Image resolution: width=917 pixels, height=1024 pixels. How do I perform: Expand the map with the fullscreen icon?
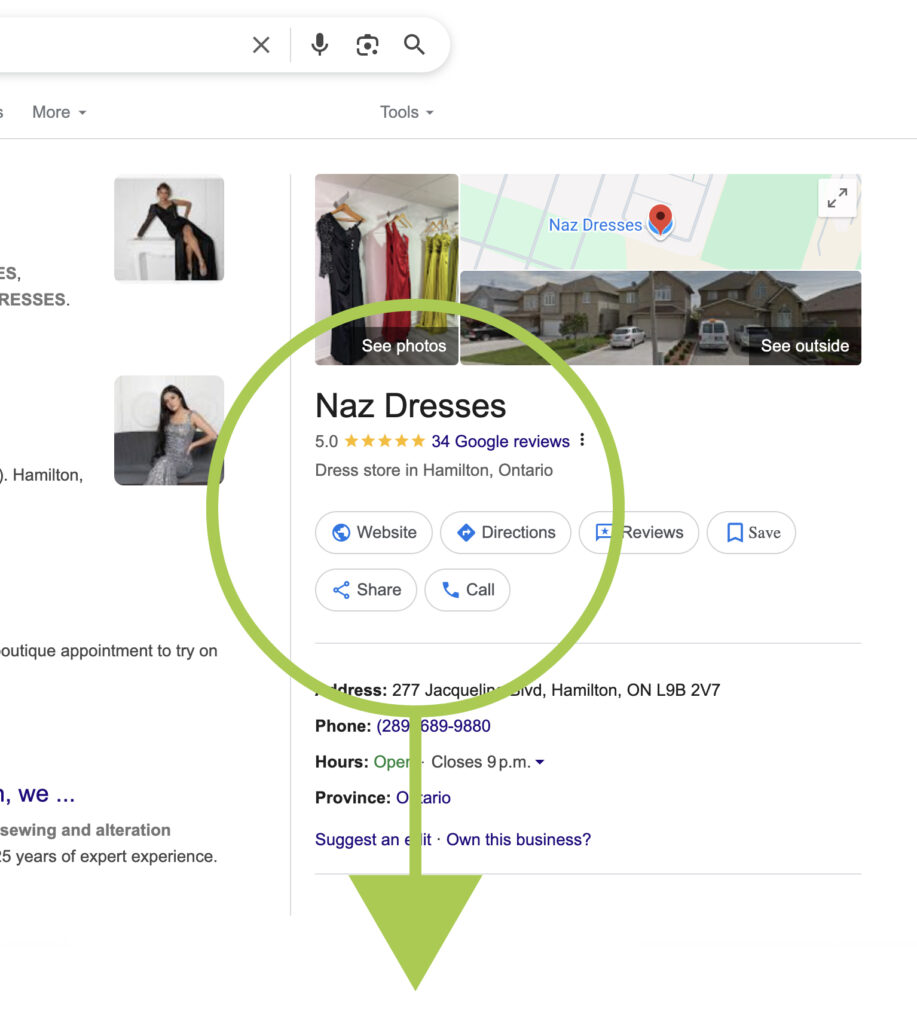(836, 199)
